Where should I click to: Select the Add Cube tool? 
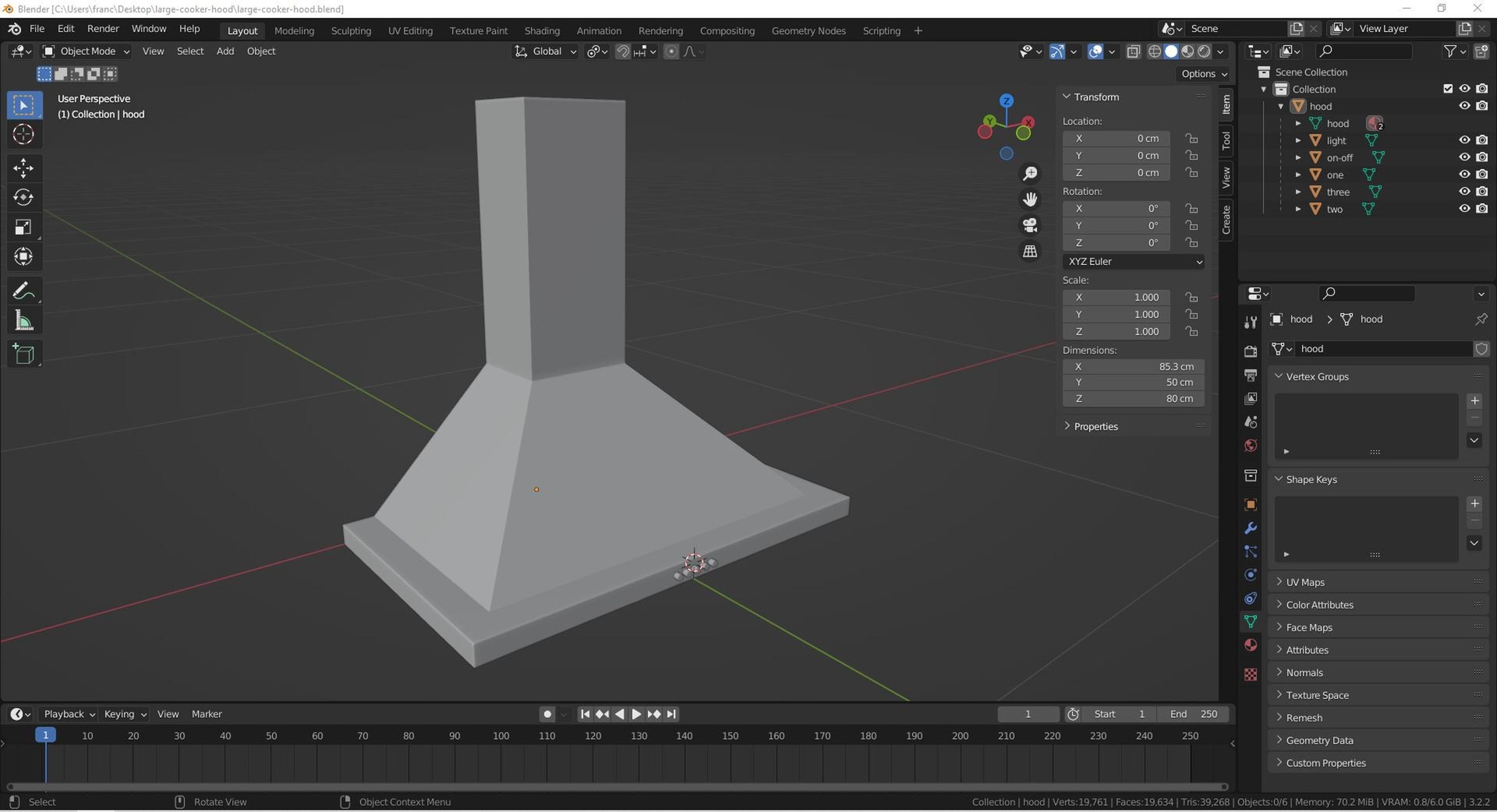23,355
